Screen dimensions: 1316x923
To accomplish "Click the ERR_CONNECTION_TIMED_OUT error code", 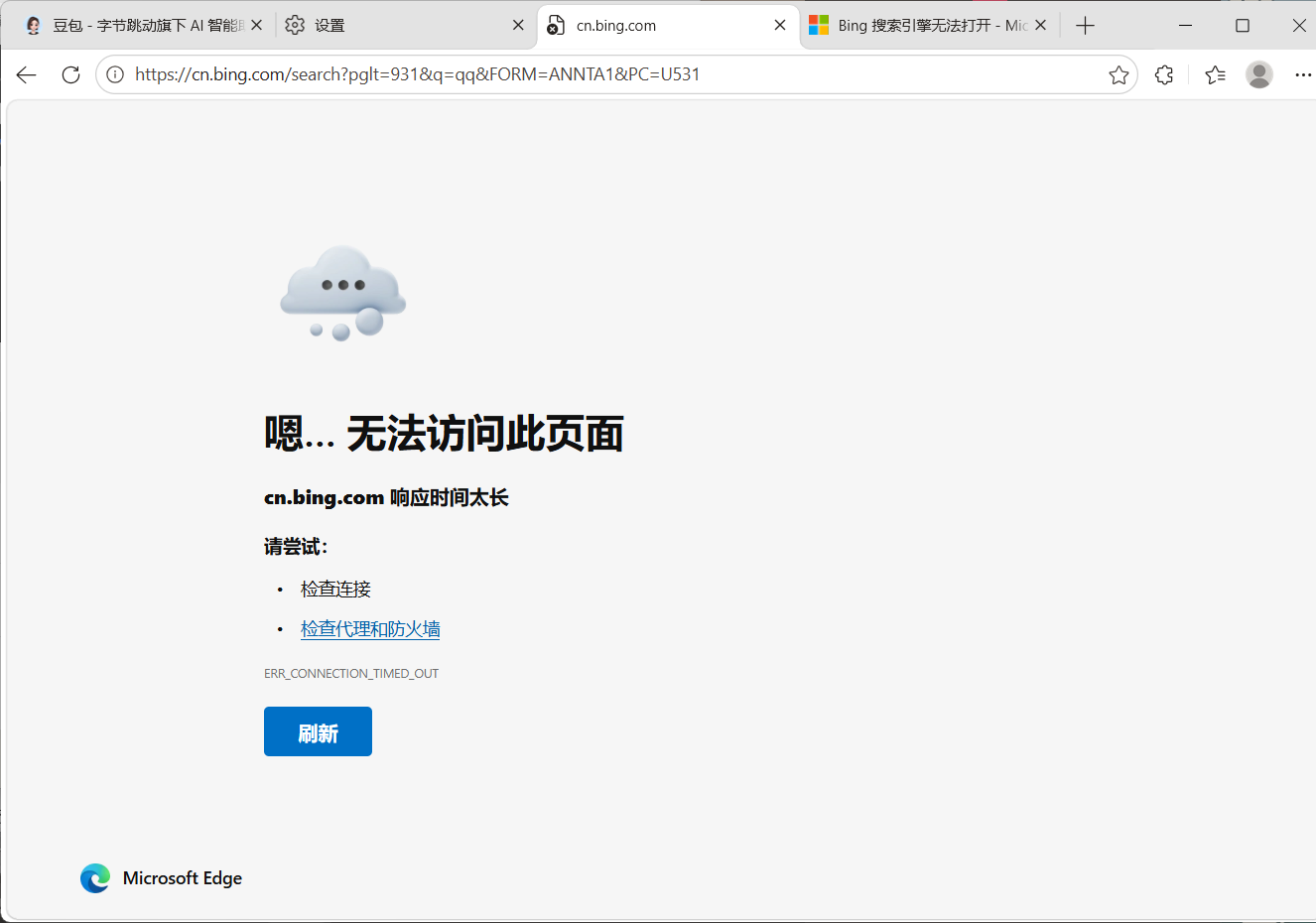I will pos(351,673).
